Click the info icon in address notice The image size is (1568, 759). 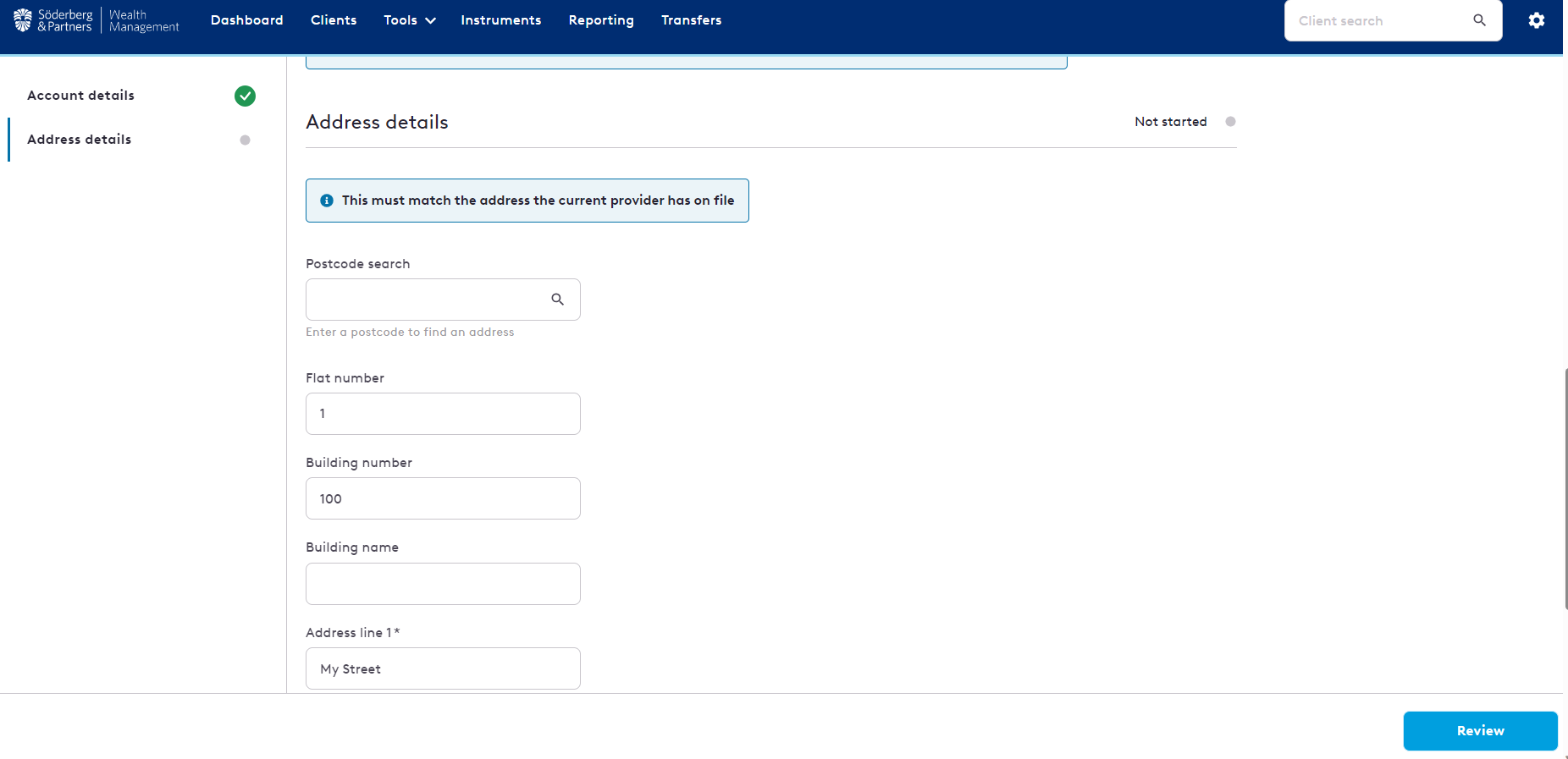[327, 201]
